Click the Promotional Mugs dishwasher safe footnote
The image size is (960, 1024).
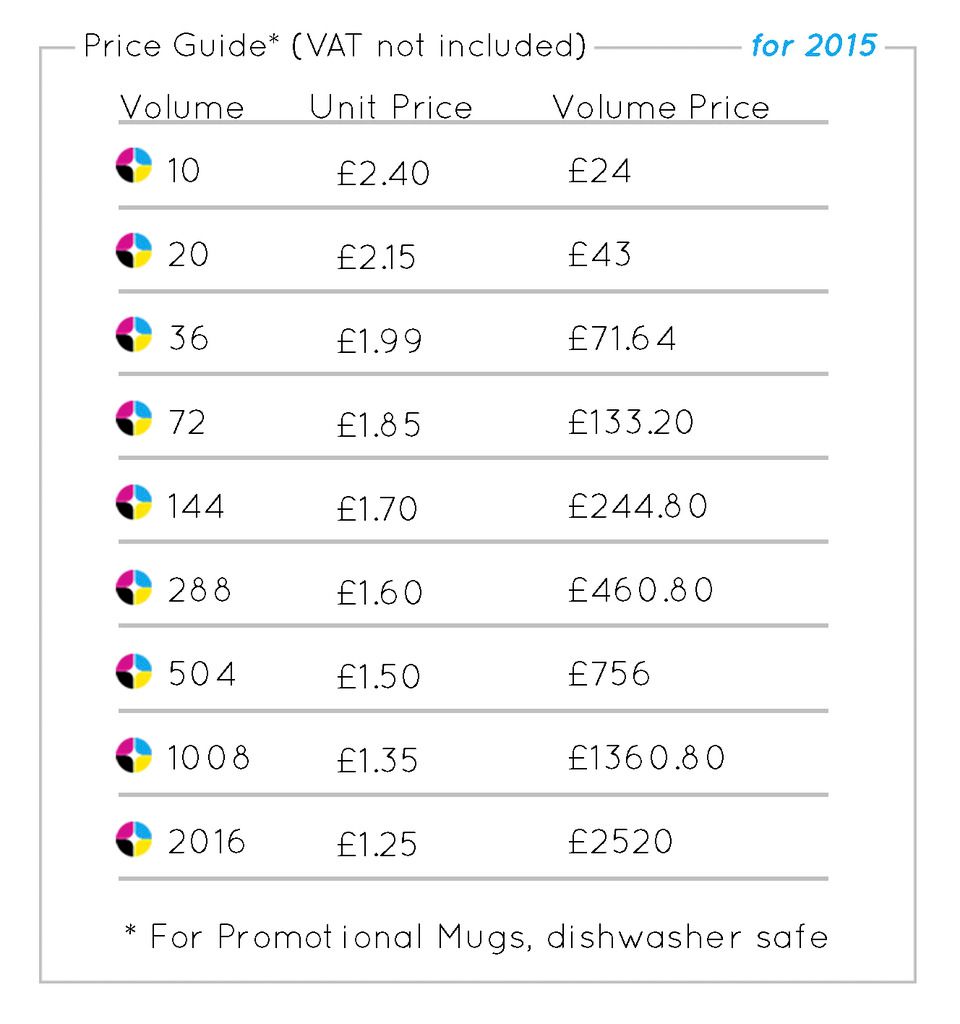(x=476, y=937)
